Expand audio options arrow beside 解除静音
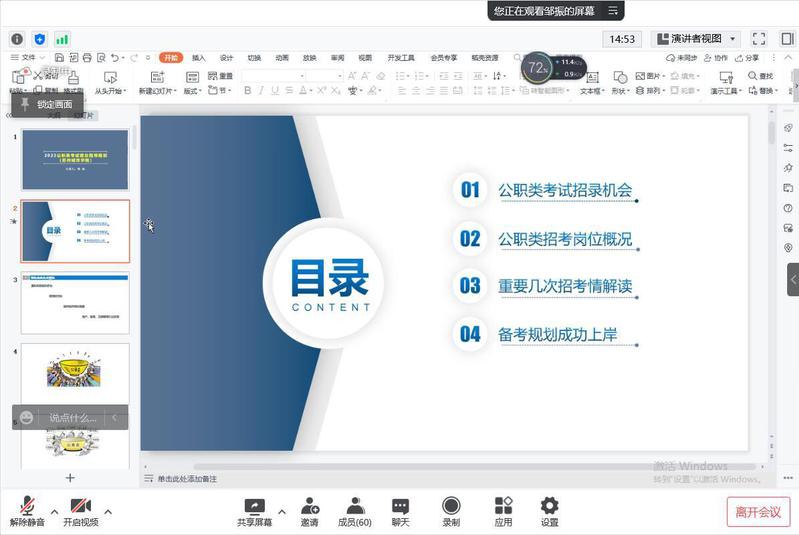Viewport: 799px width, 535px height. (x=54, y=511)
